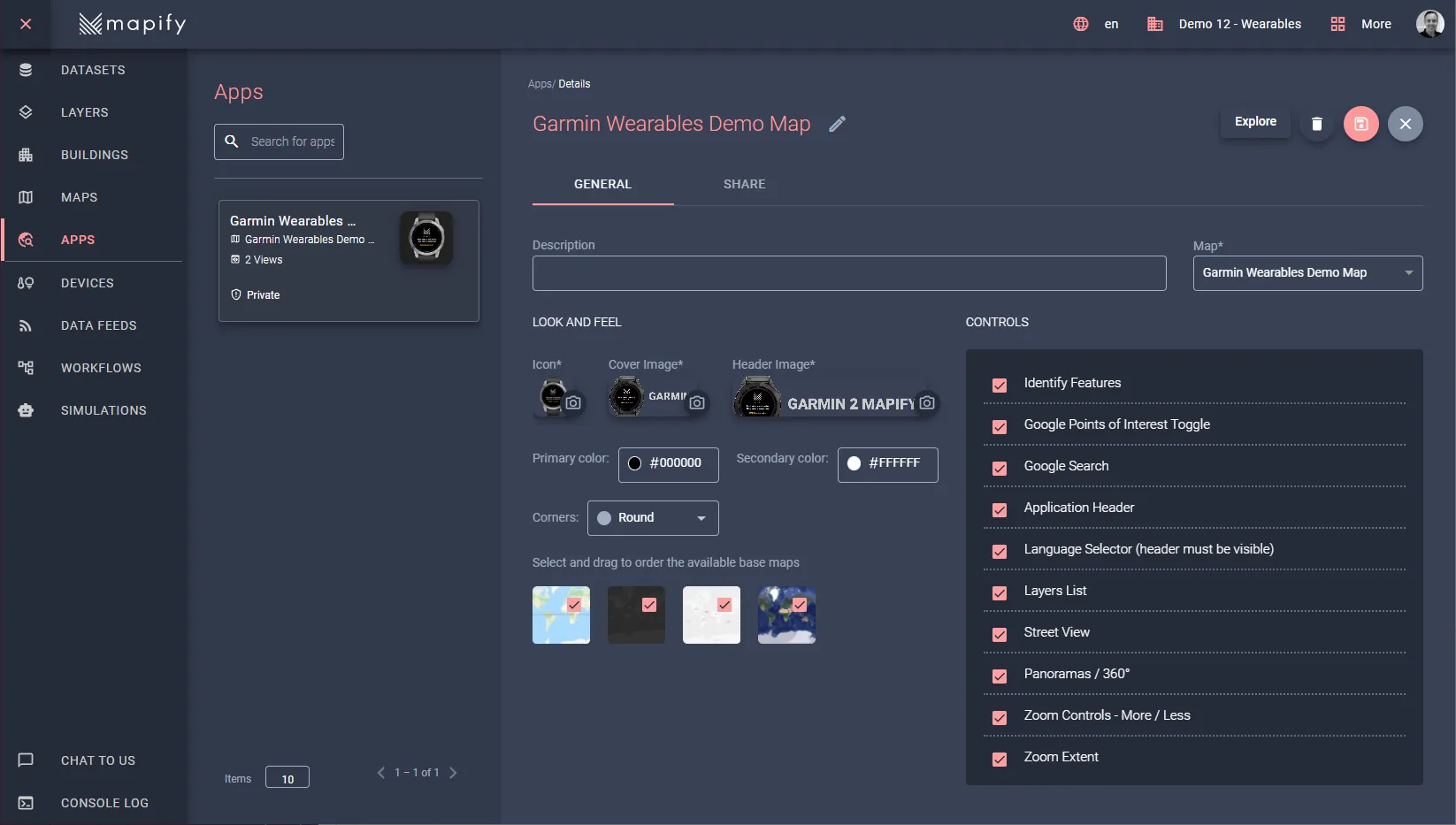Viewport: 1456px width, 825px height.
Task: Close the details with the grey X button
Action: pos(1406,124)
